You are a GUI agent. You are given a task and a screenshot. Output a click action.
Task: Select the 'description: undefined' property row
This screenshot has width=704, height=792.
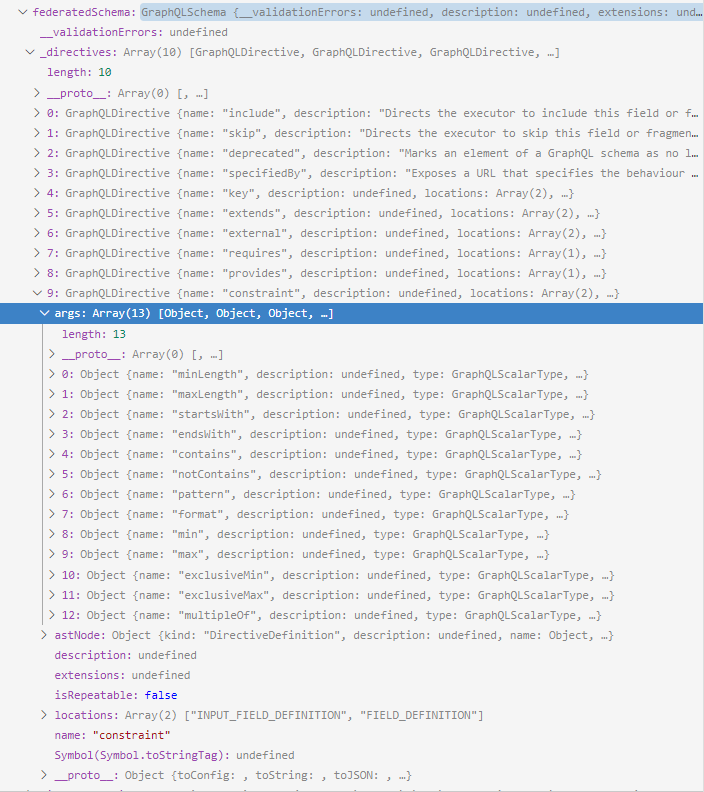tap(352, 655)
